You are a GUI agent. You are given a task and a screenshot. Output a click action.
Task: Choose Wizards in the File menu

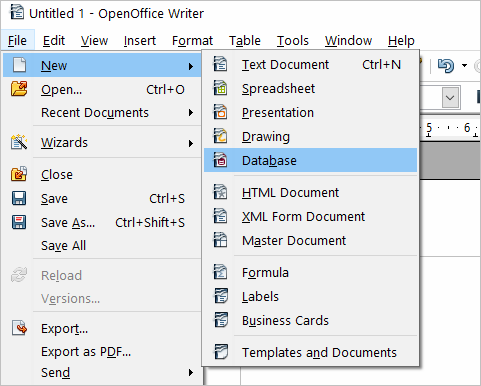click(x=102, y=143)
